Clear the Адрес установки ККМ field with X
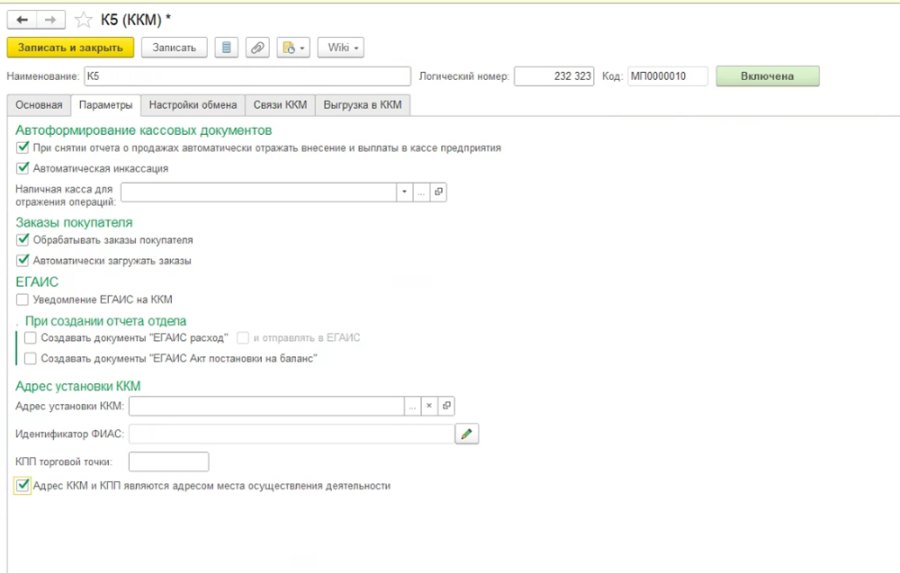This screenshot has height=573, width=900. pyautogui.click(x=429, y=406)
